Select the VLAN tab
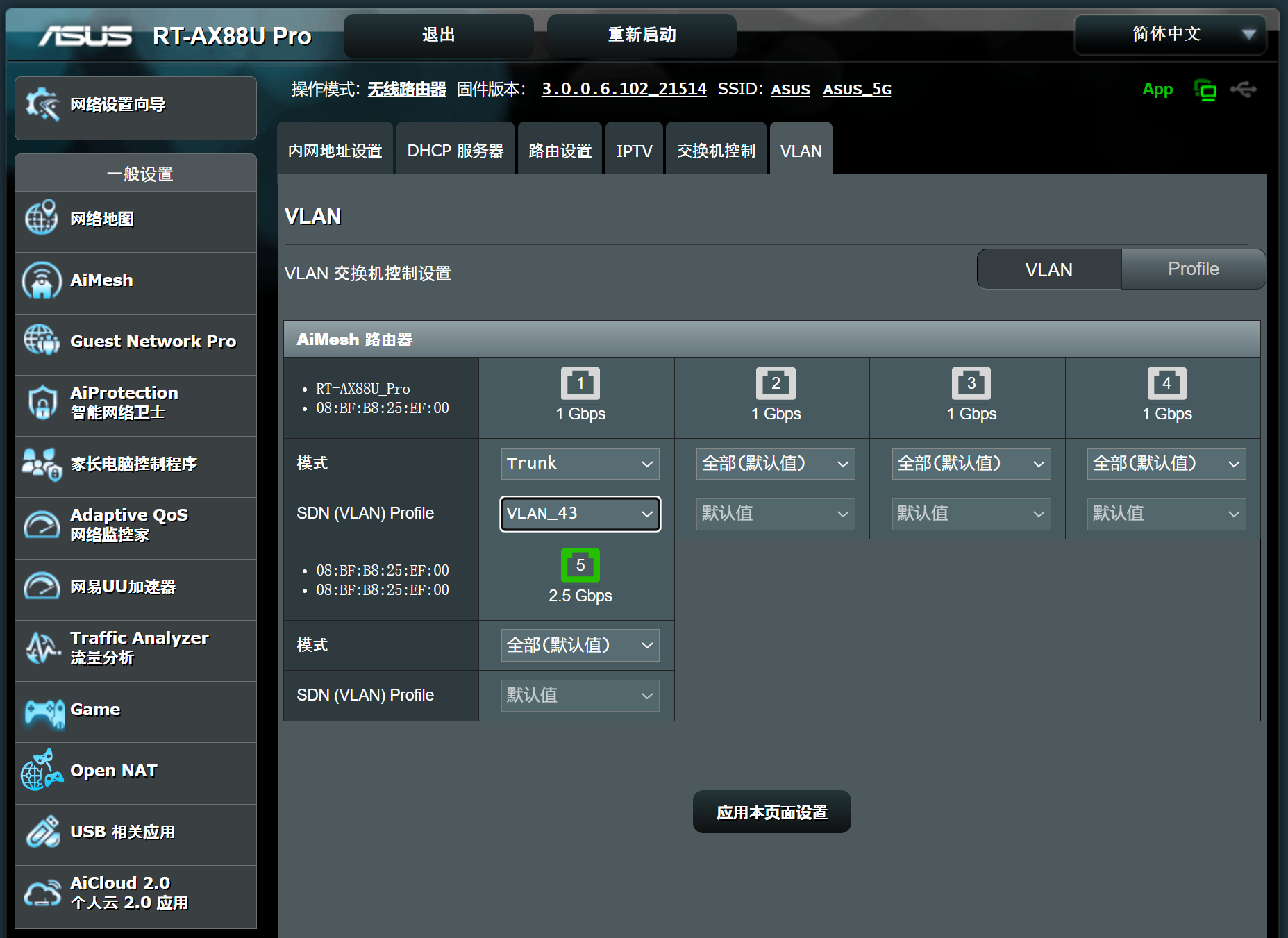Image resolution: width=1288 pixels, height=938 pixels. click(801, 150)
